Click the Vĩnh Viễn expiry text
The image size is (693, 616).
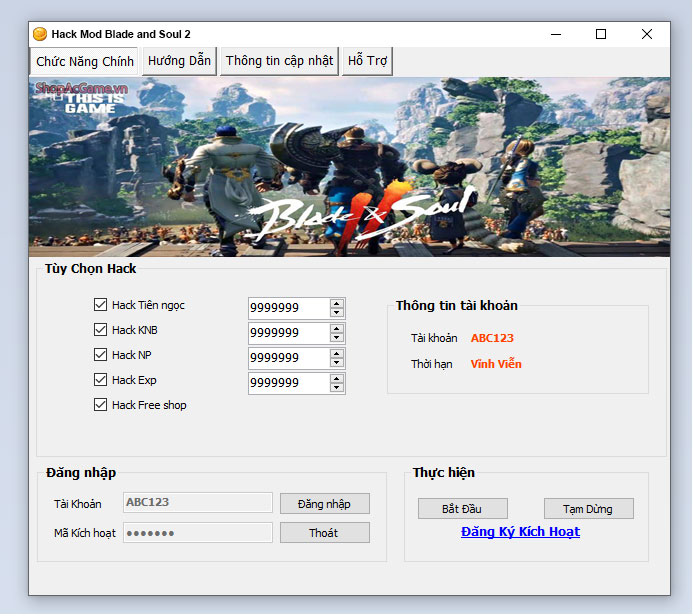tap(496, 364)
